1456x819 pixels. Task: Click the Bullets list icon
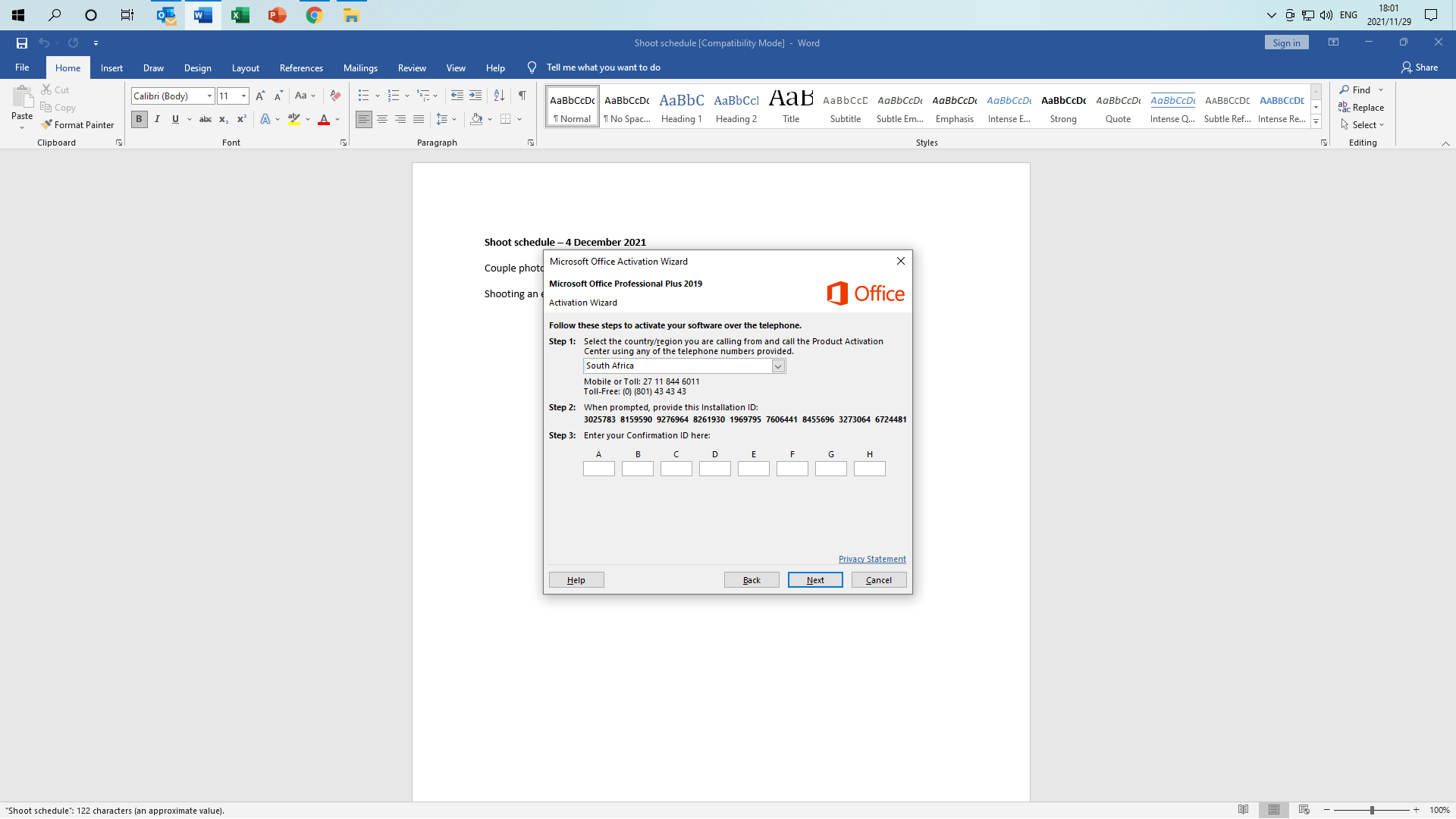(364, 96)
